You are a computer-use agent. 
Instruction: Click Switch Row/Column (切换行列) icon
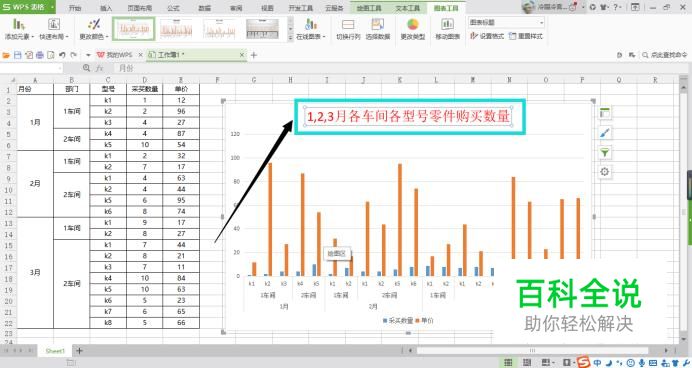(348, 25)
